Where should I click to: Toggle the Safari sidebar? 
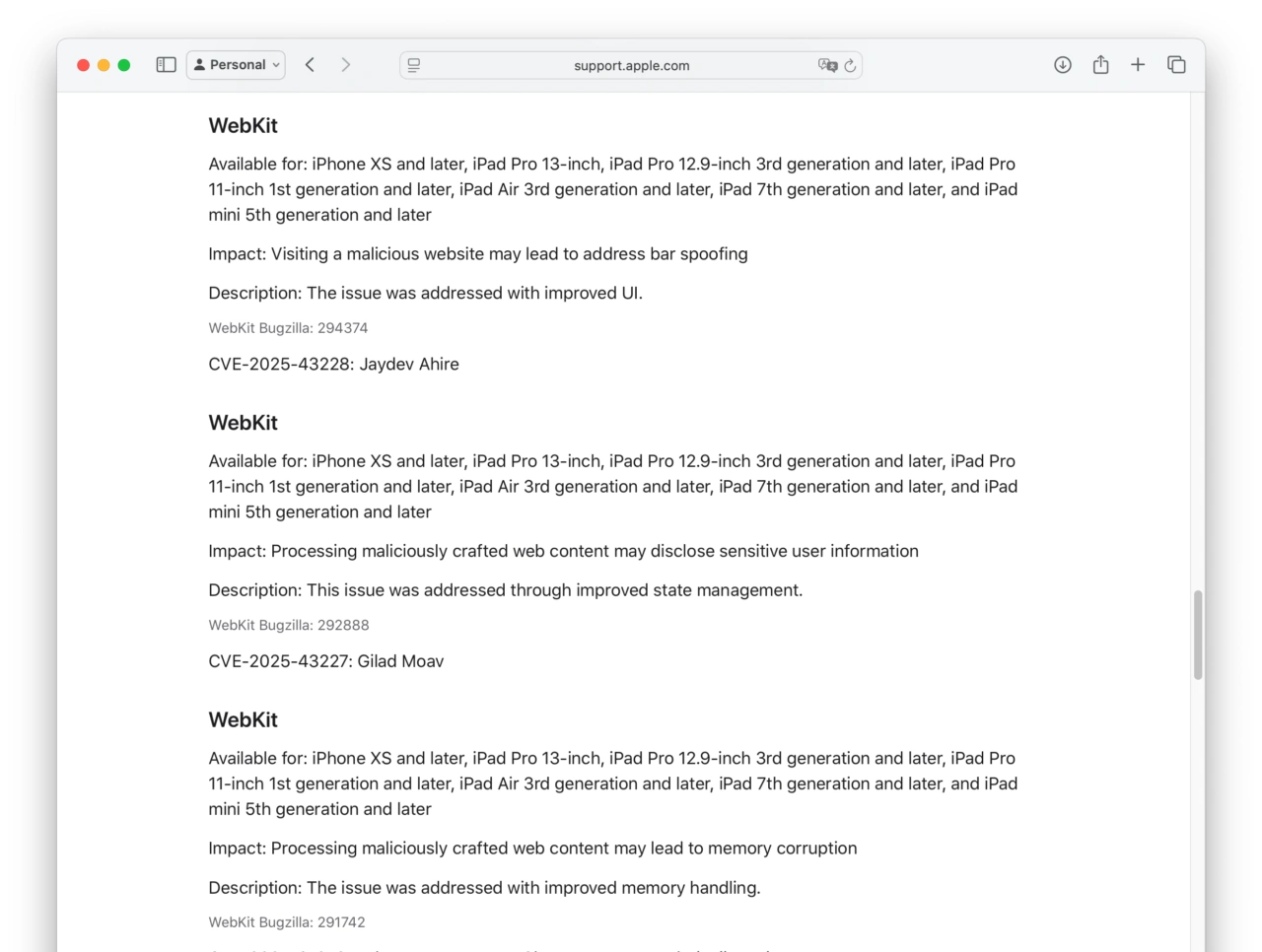pyautogui.click(x=166, y=64)
